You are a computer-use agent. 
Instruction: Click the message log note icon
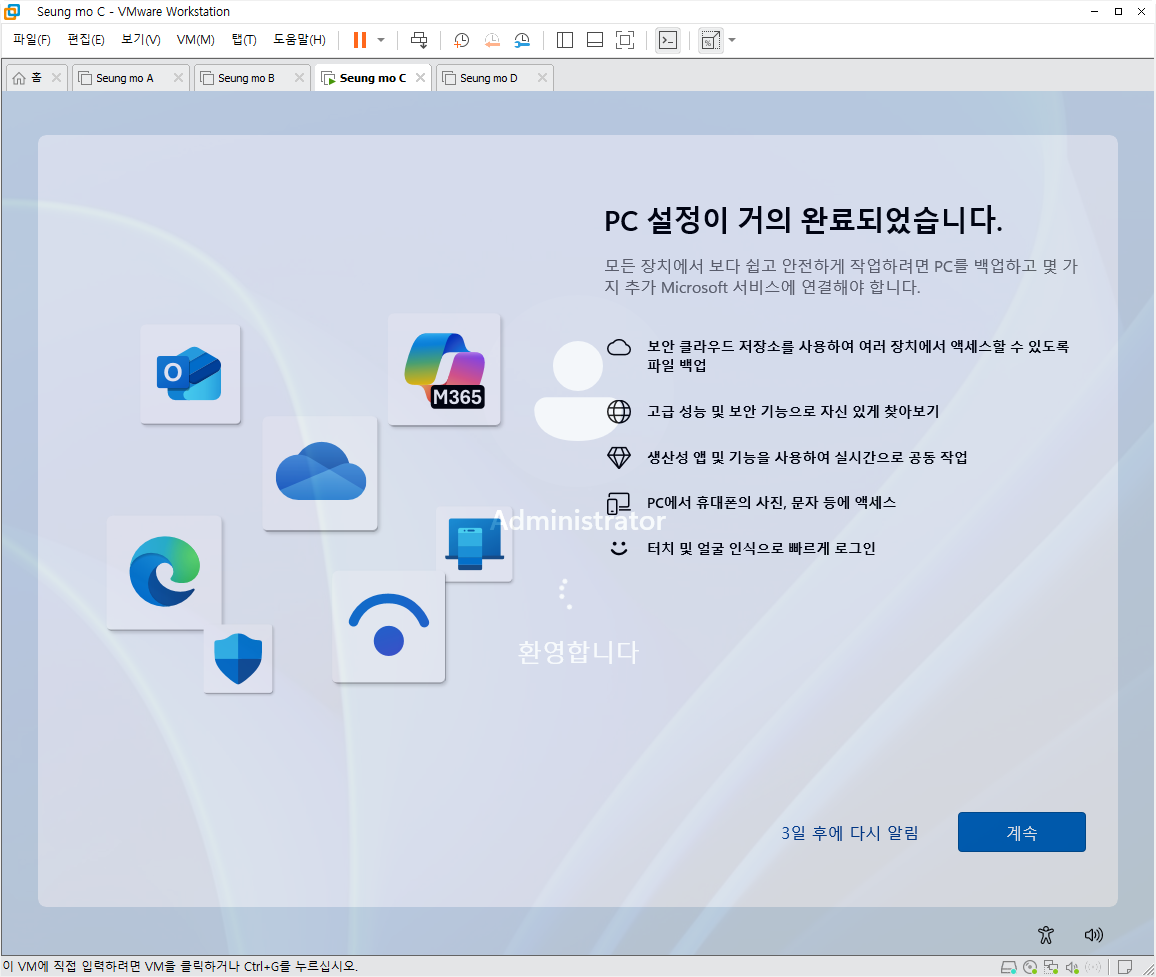coord(1125,967)
